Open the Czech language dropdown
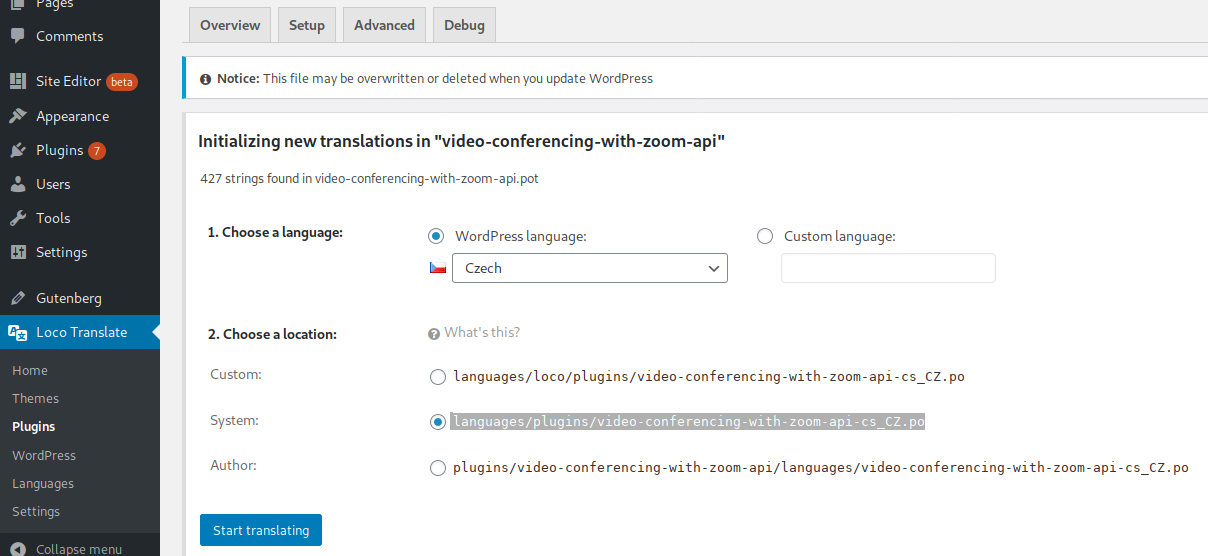The image size is (1208, 556). point(590,268)
